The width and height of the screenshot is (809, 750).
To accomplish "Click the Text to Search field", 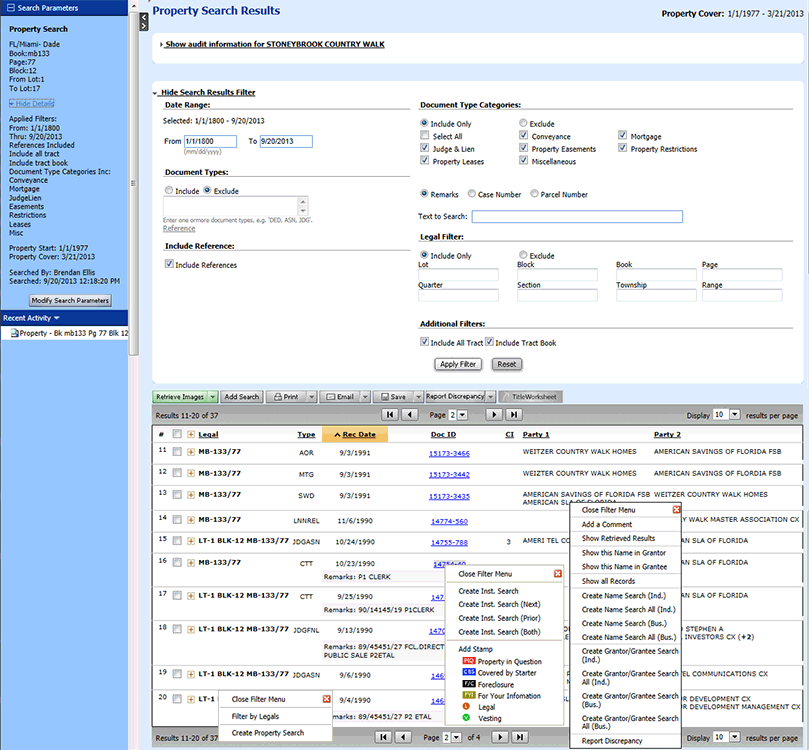I will (577, 216).
